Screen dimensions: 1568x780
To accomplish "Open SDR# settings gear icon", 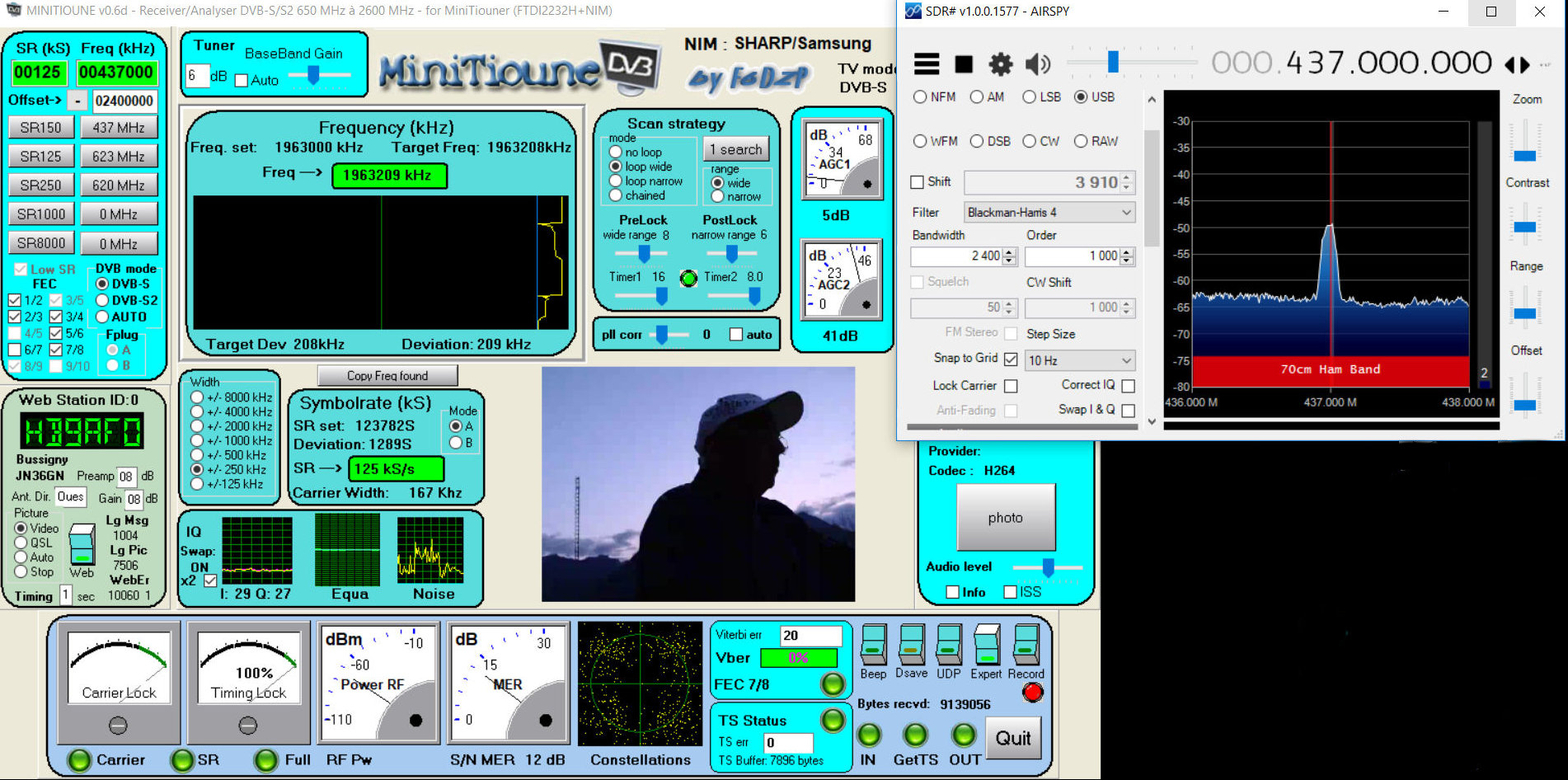I will click(x=1000, y=63).
